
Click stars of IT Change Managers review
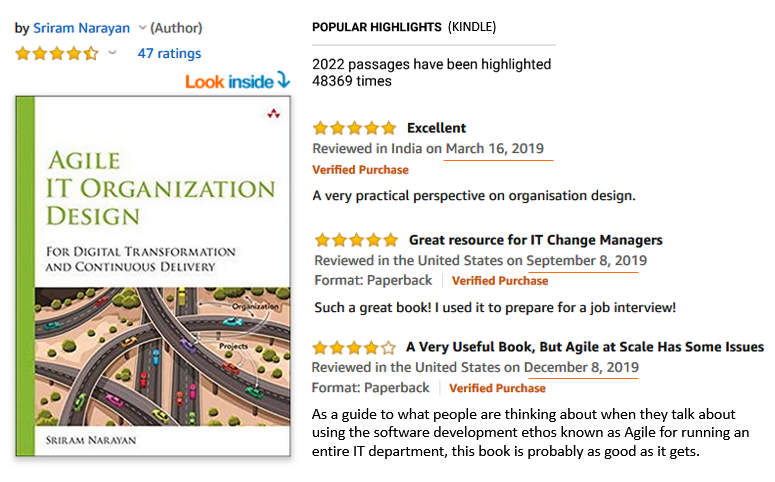(356, 240)
